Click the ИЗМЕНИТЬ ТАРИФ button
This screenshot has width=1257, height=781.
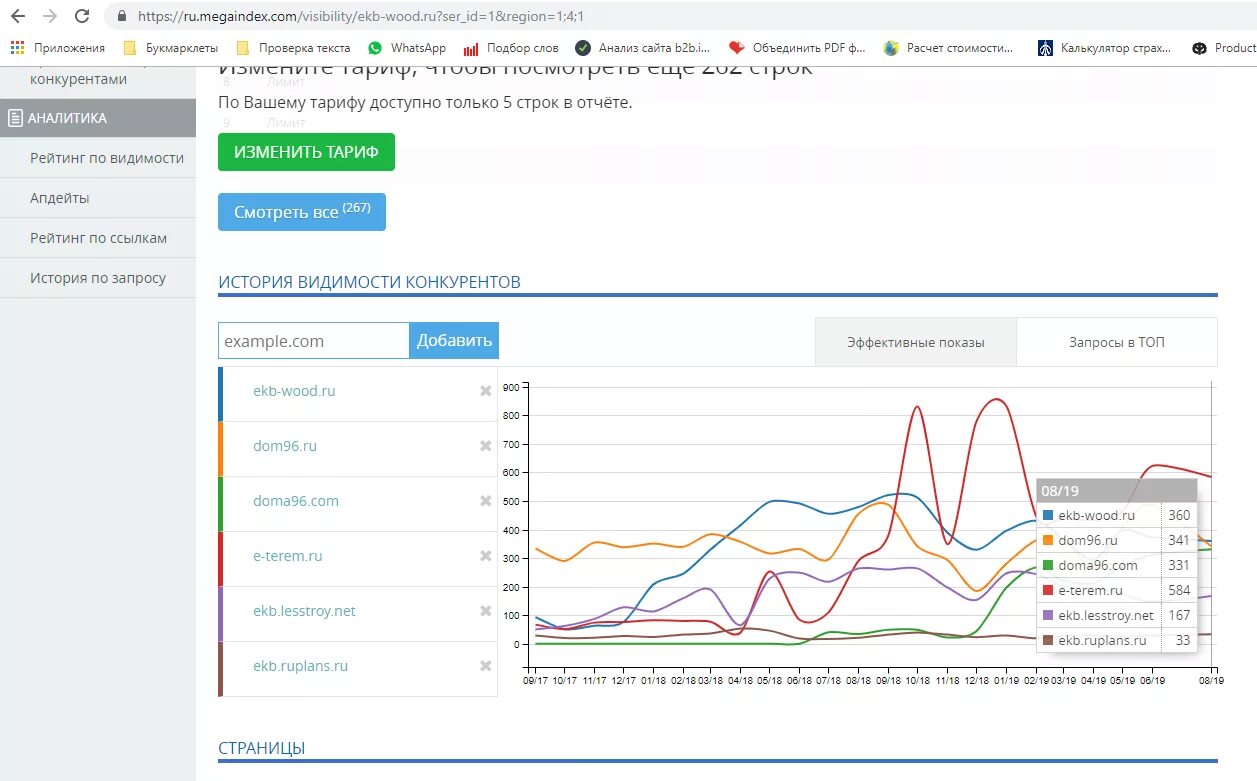click(306, 152)
